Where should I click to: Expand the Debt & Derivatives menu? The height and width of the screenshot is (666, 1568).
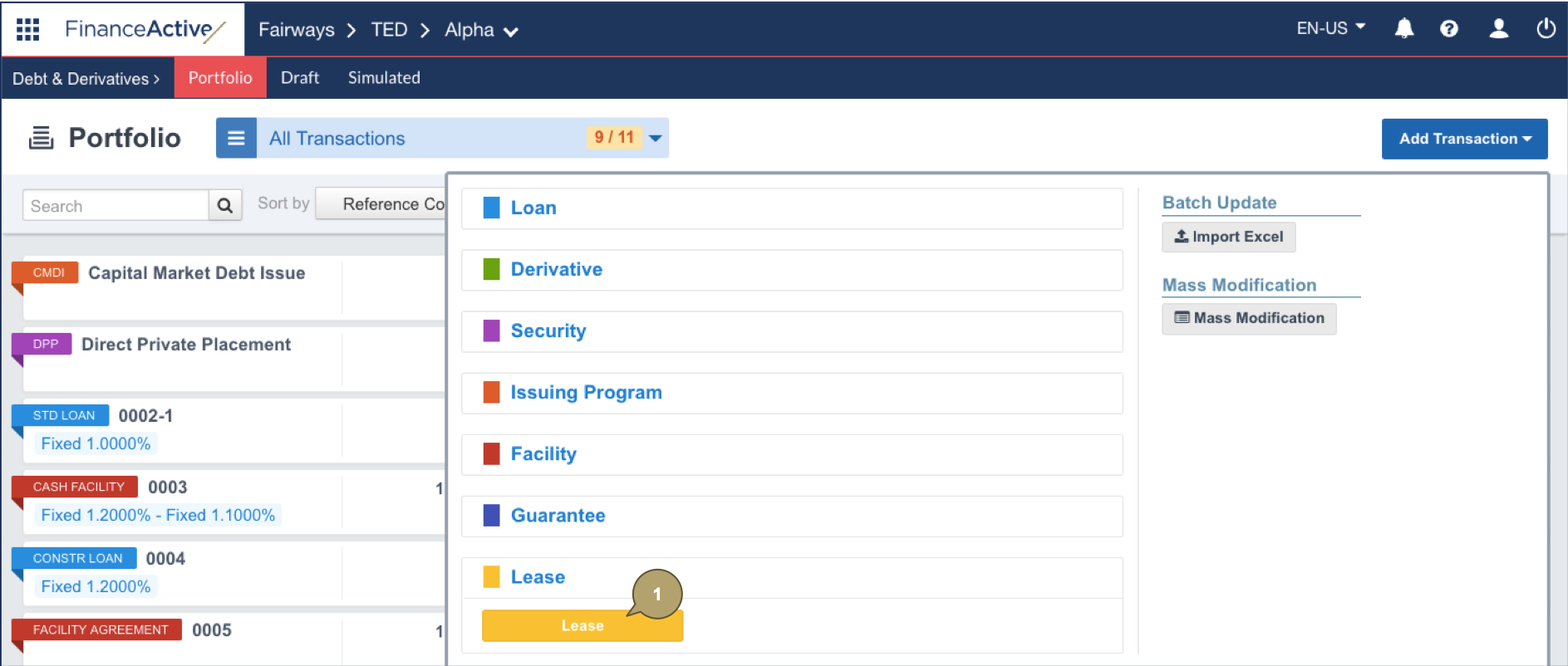point(86,78)
